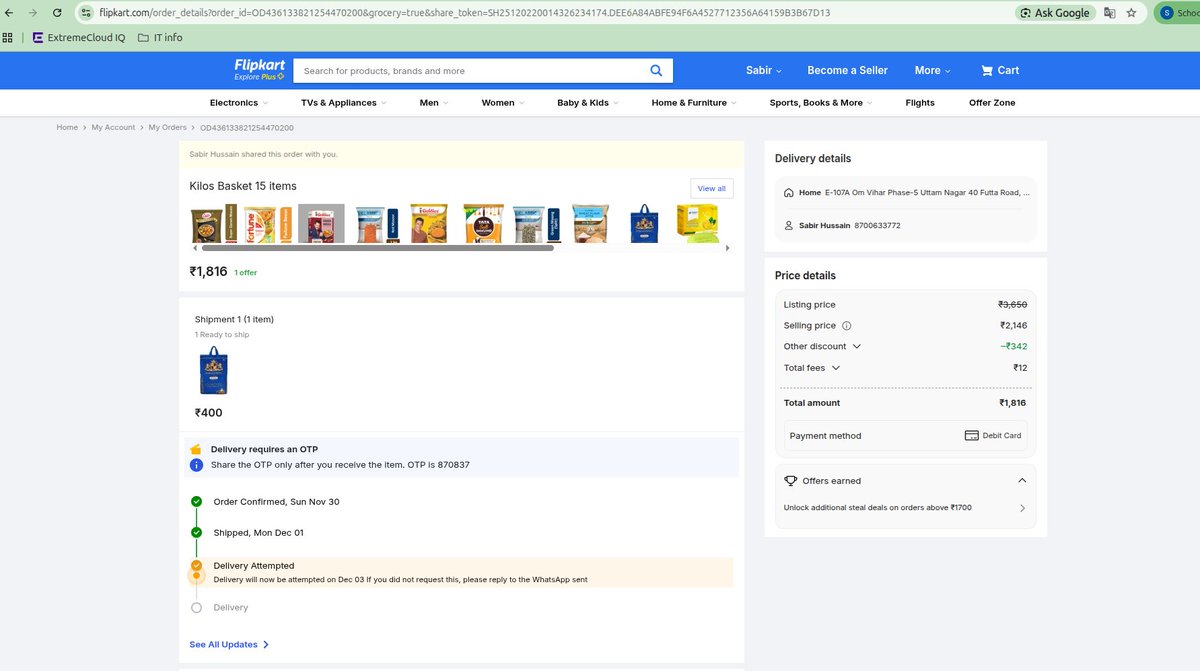Open the browser profile avatar

pyautogui.click(x=1166, y=13)
